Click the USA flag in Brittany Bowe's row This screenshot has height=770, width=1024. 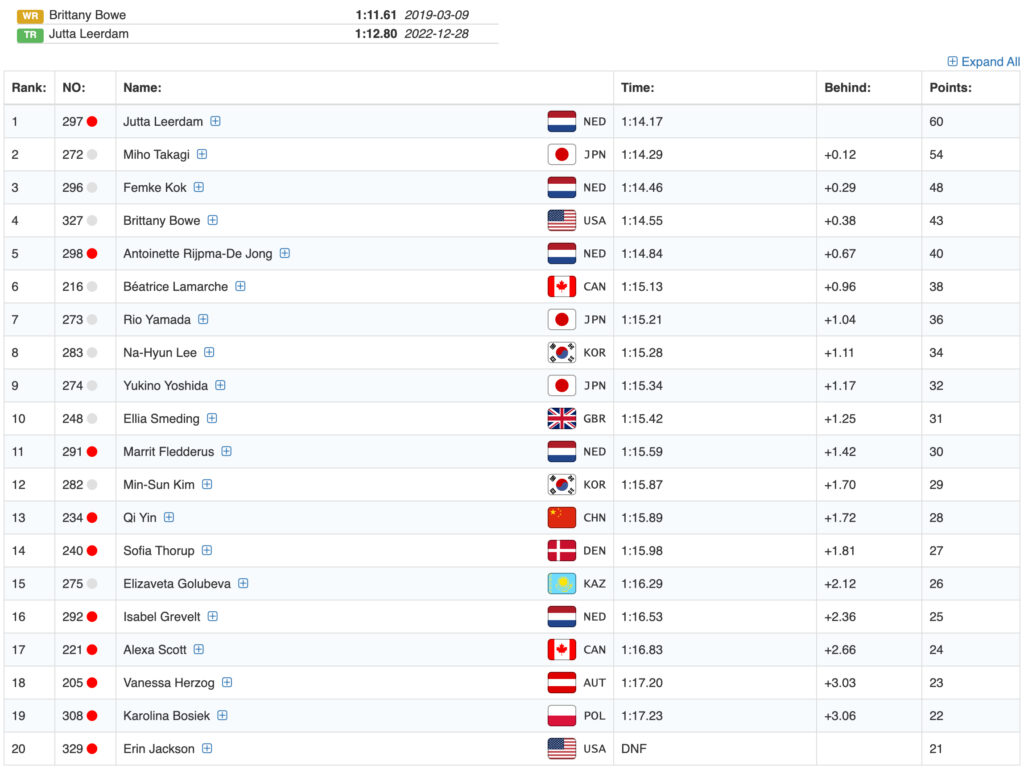(561, 221)
